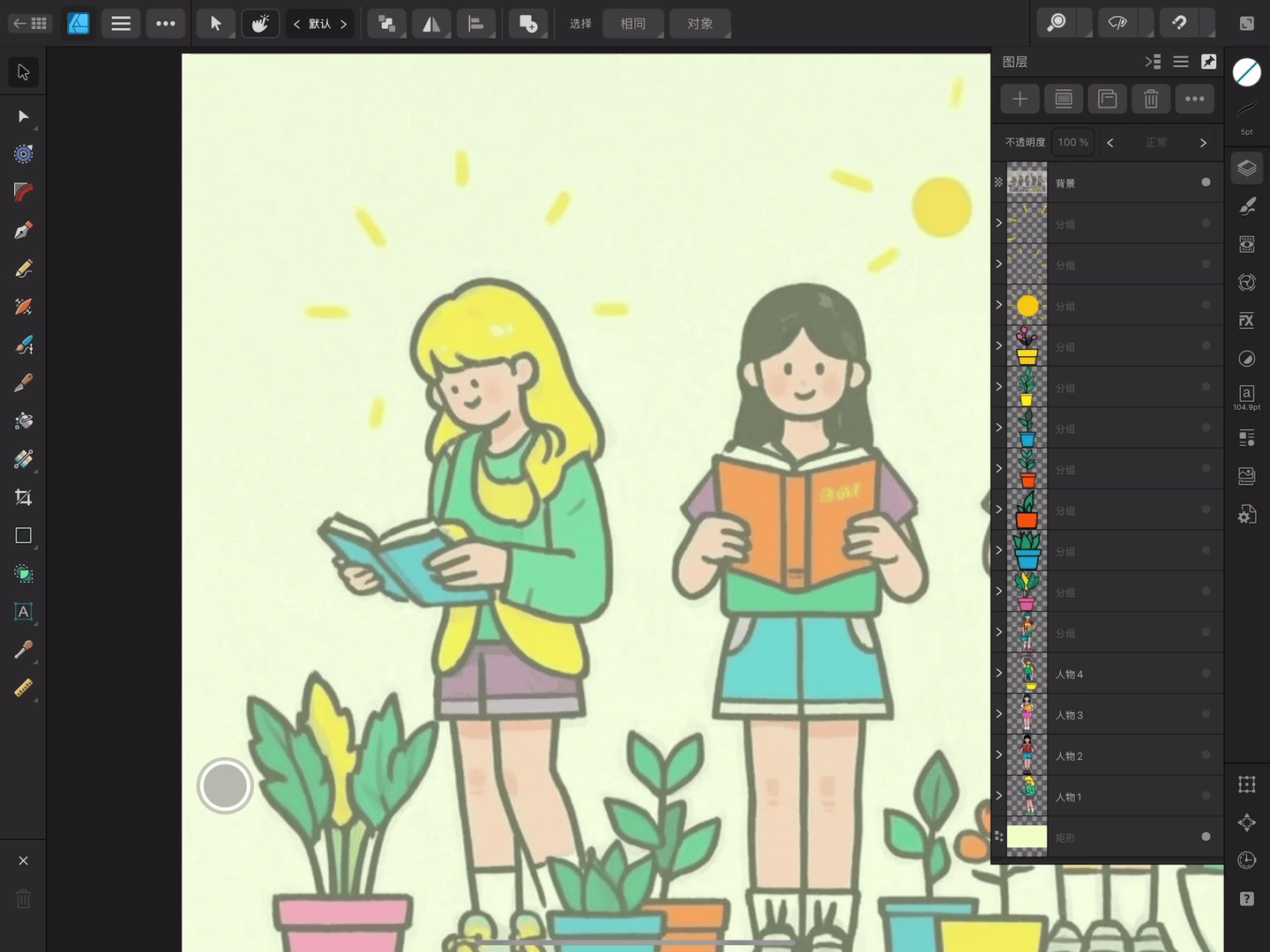Click the 相同 selection button
This screenshot has width=1270, height=952.
click(x=632, y=24)
